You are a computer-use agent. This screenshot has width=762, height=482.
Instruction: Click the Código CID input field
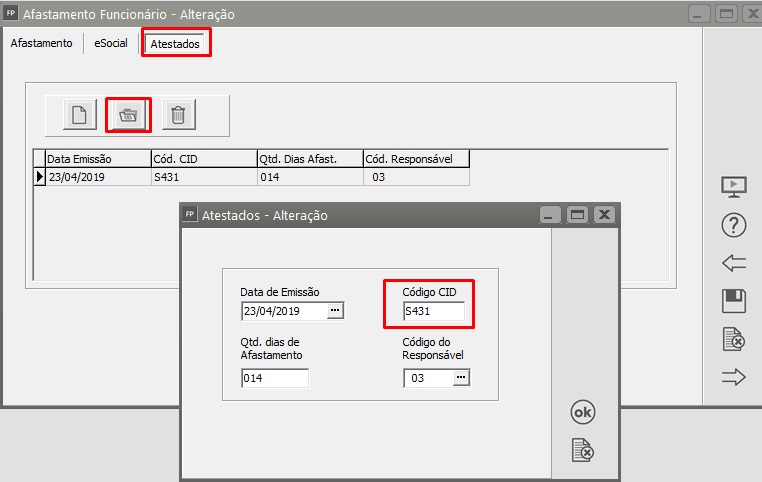(433, 311)
